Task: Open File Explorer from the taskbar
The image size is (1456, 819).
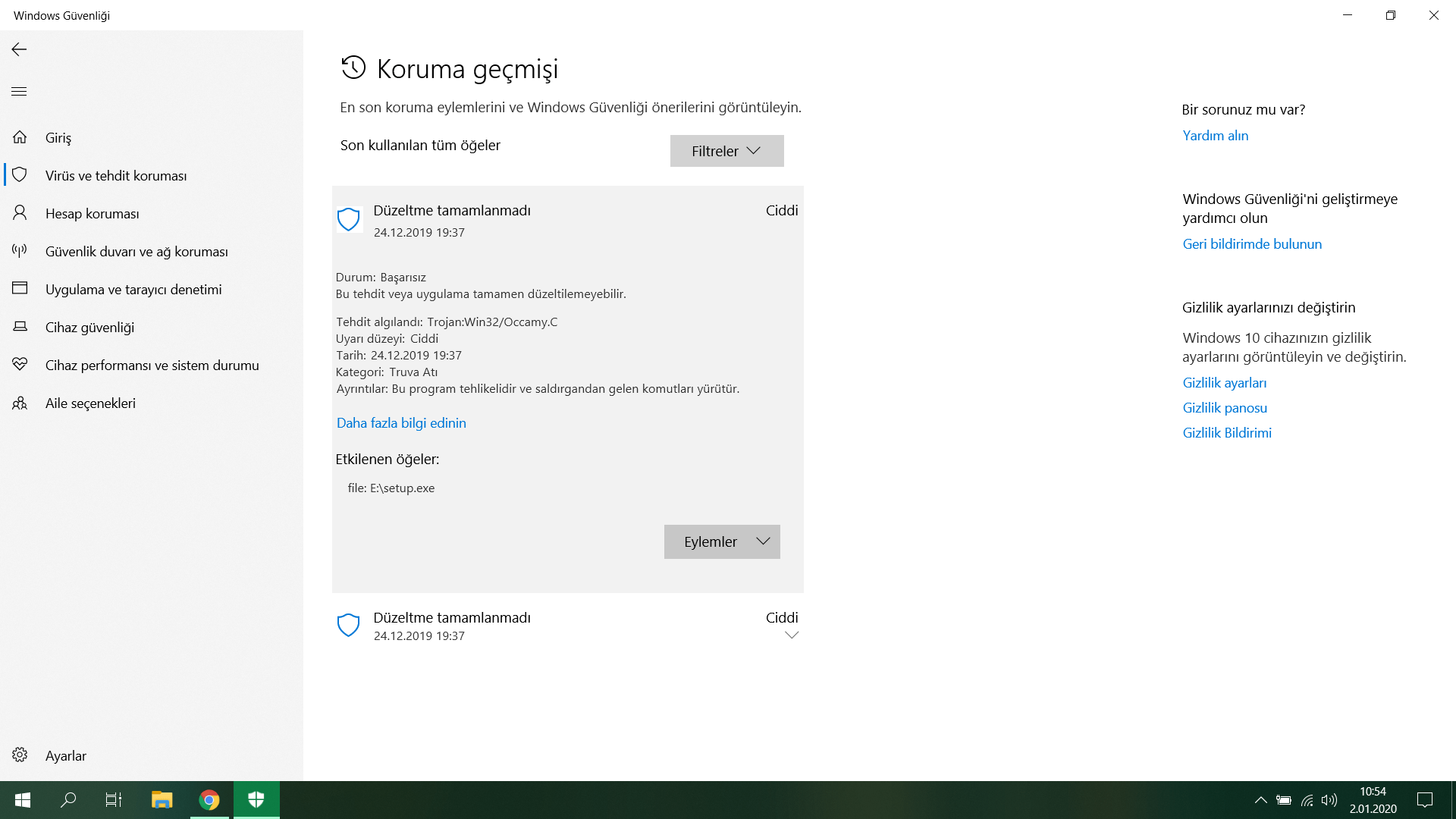Action: pyautogui.click(x=162, y=800)
